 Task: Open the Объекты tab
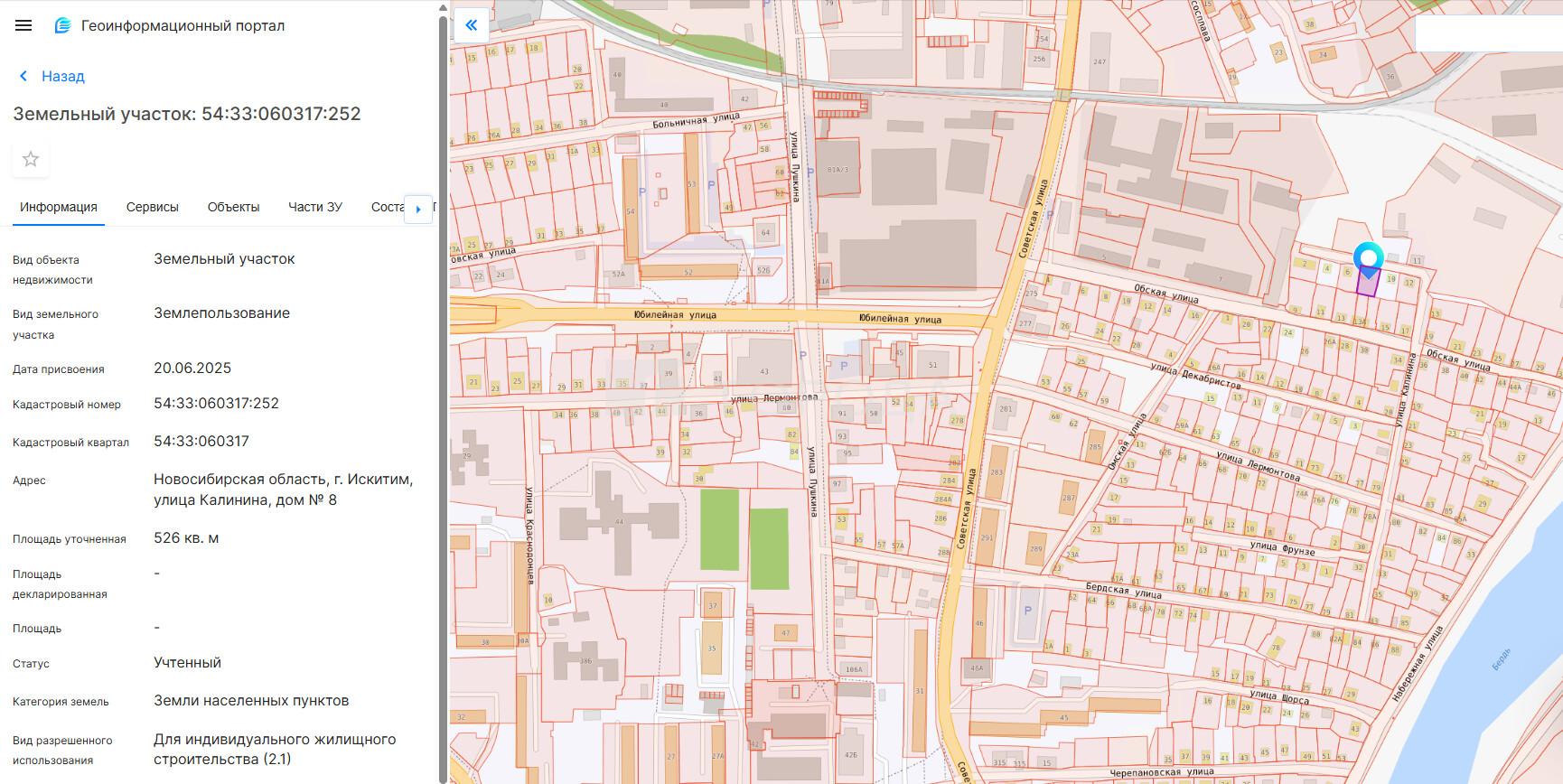(x=233, y=207)
